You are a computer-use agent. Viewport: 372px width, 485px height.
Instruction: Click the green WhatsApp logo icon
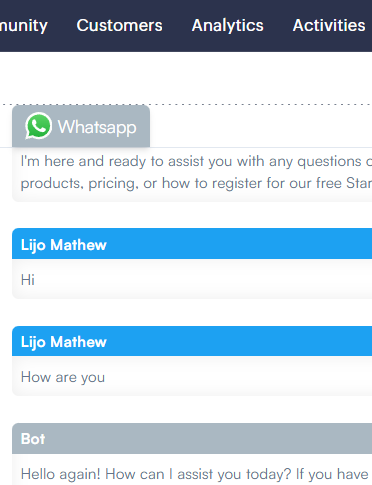click(x=38, y=126)
